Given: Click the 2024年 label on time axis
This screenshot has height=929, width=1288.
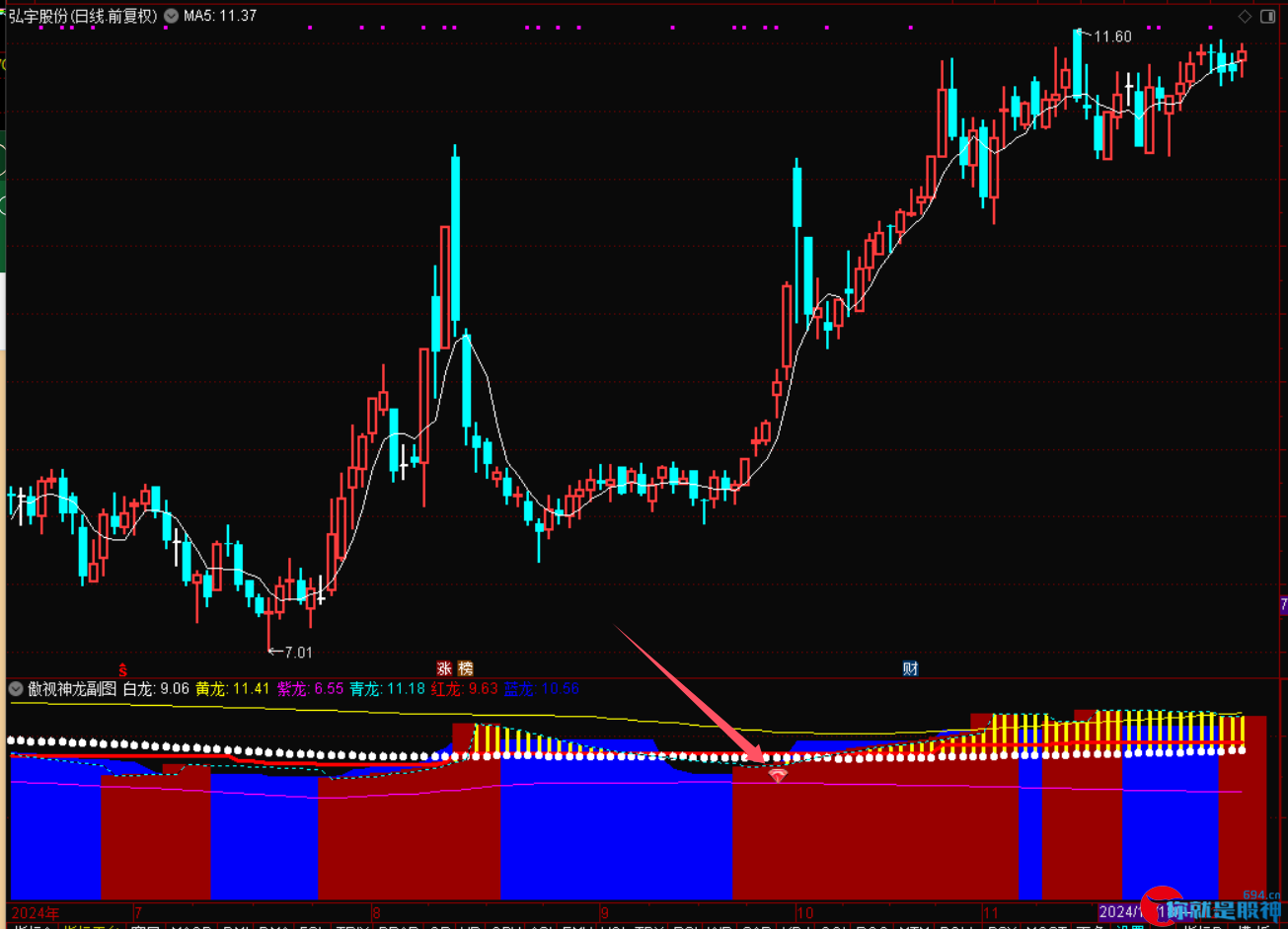Looking at the screenshot, I should pos(37,911).
